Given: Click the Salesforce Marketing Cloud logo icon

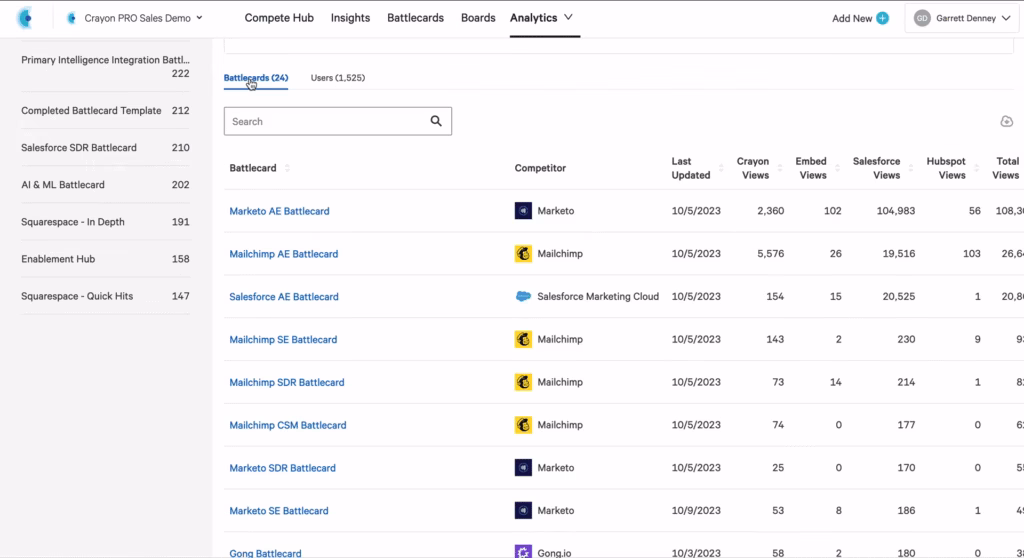Looking at the screenshot, I should coord(523,297).
